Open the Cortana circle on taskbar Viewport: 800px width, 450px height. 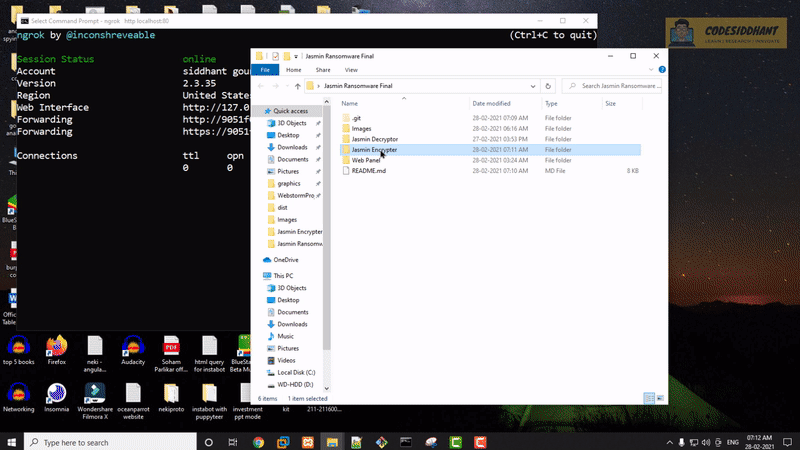[x=209, y=442]
